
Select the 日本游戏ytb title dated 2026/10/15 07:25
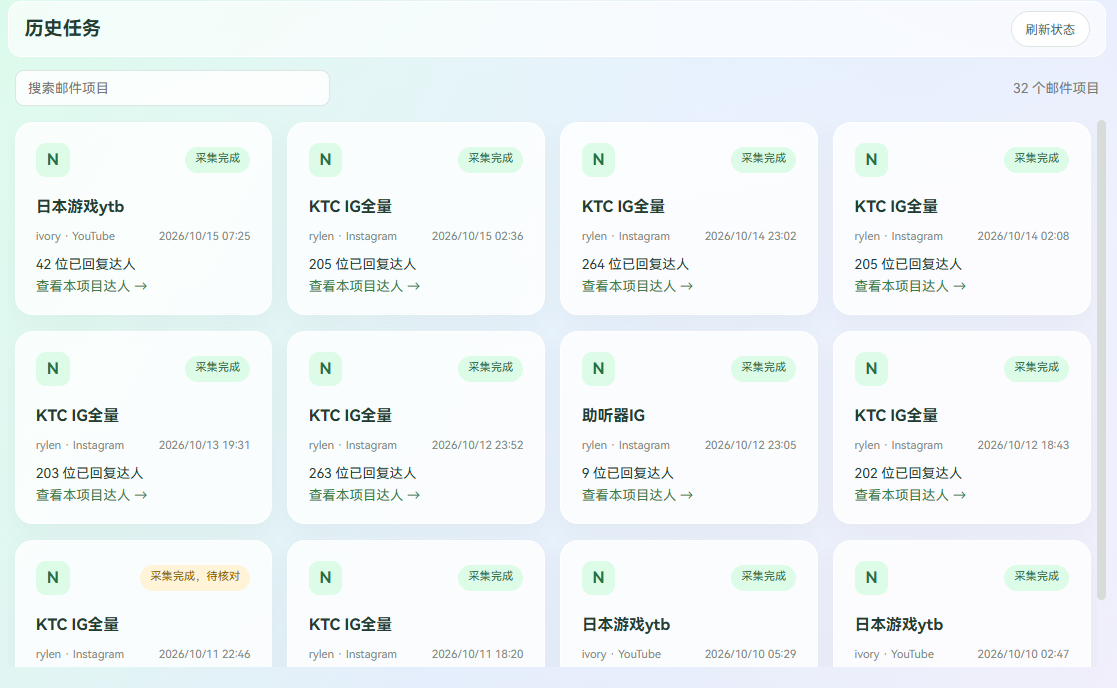coord(80,207)
